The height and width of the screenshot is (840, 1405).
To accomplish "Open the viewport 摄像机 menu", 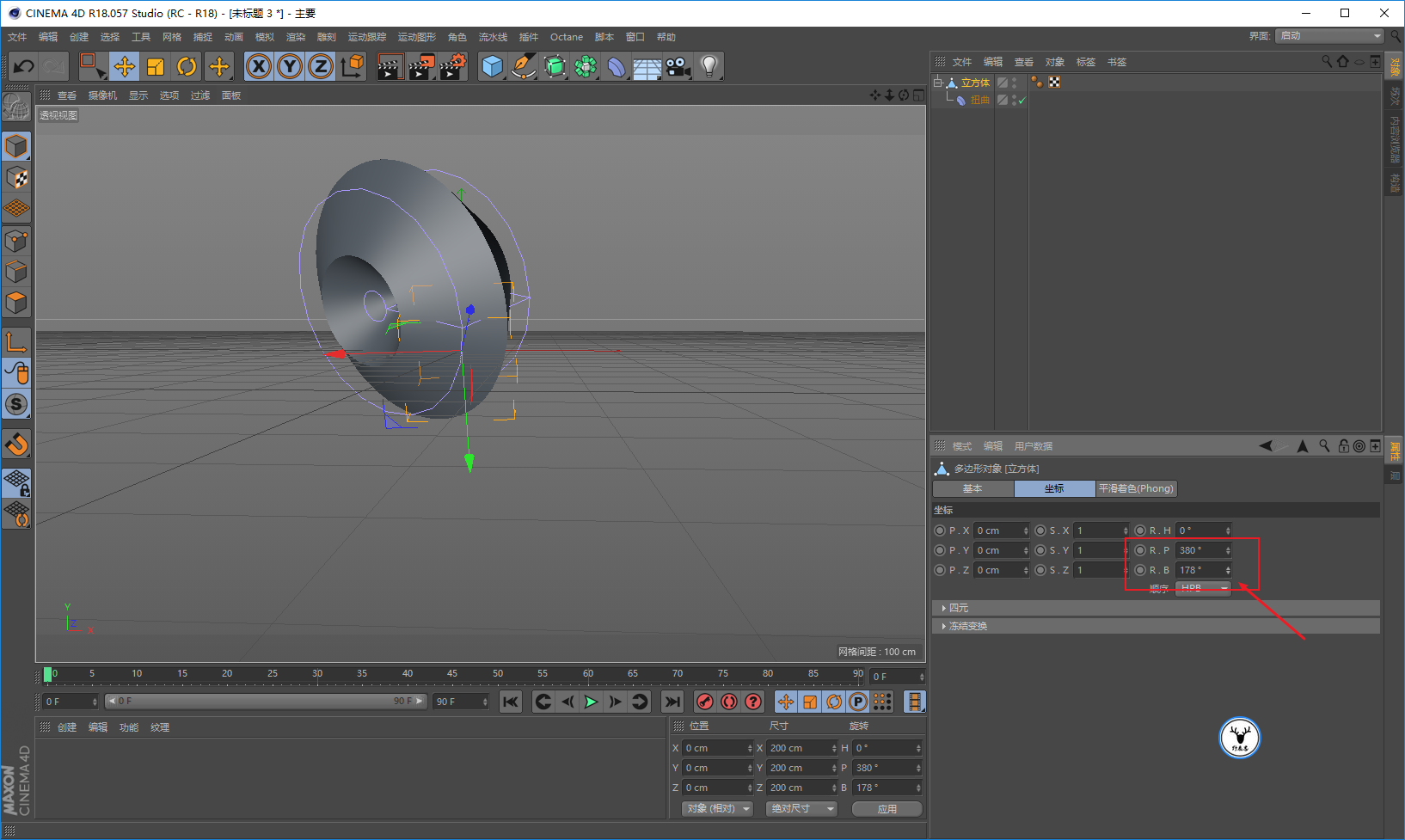I will [102, 95].
